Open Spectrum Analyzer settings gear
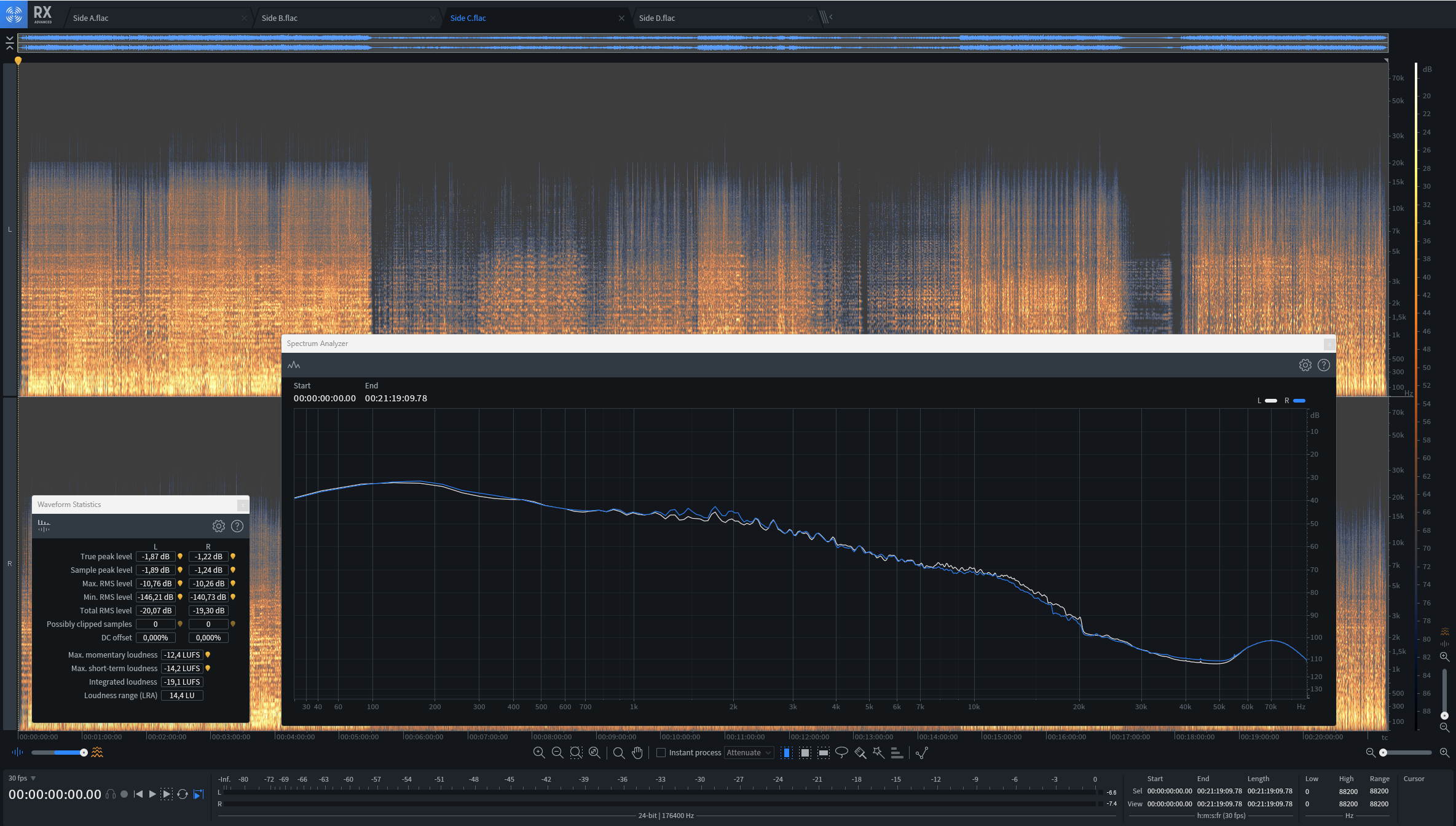The image size is (1456, 826). tap(1305, 365)
